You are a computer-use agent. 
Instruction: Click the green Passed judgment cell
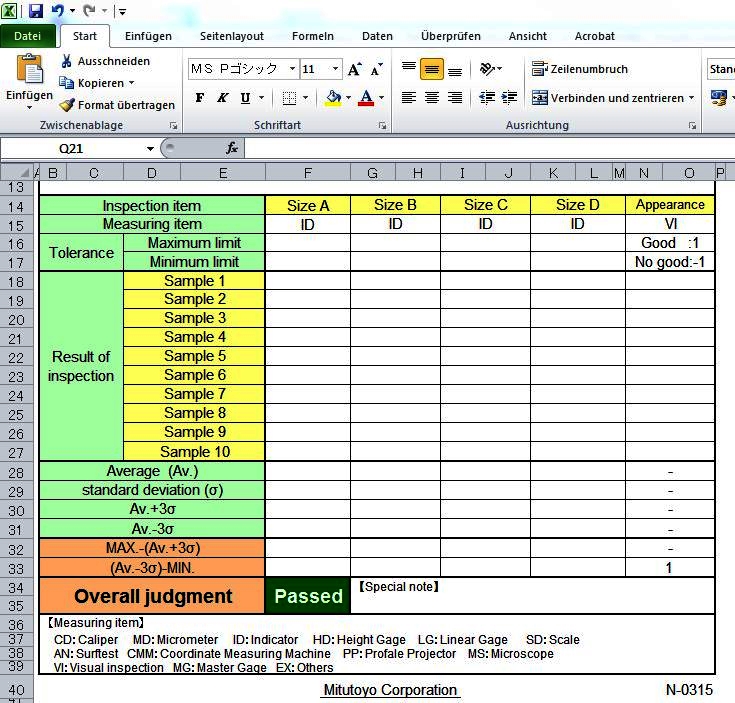308,596
